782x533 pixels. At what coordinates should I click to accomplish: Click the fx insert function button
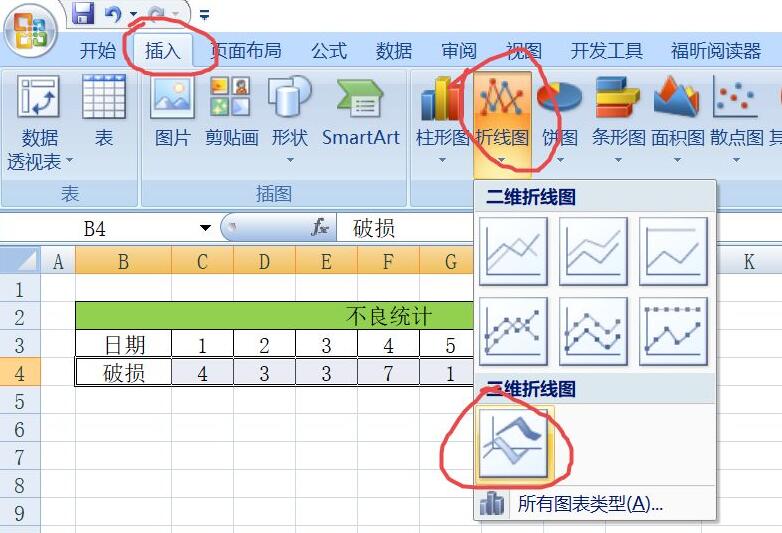(x=319, y=227)
